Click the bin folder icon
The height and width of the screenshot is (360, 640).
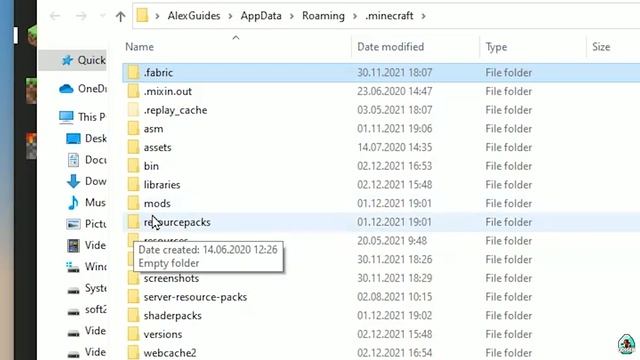(133, 166)
